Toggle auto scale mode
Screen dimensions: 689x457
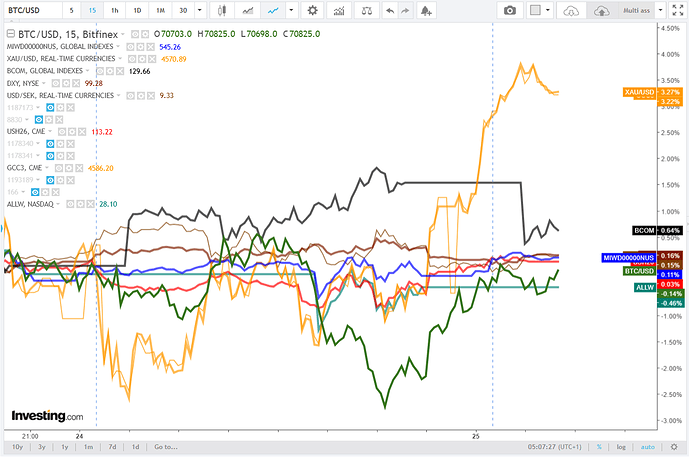(648, 447)
